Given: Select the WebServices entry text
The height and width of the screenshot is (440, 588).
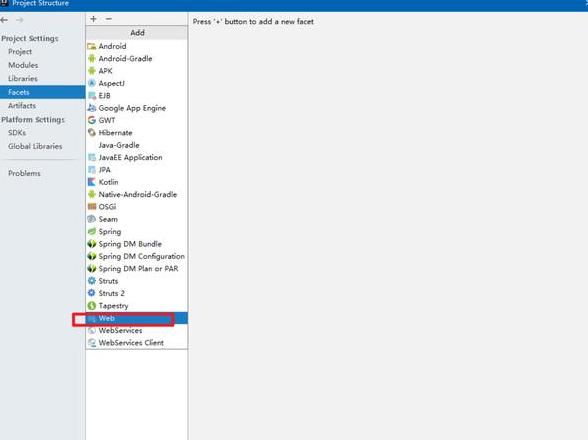Looking at the screenshot, I should tap(120, 330).
